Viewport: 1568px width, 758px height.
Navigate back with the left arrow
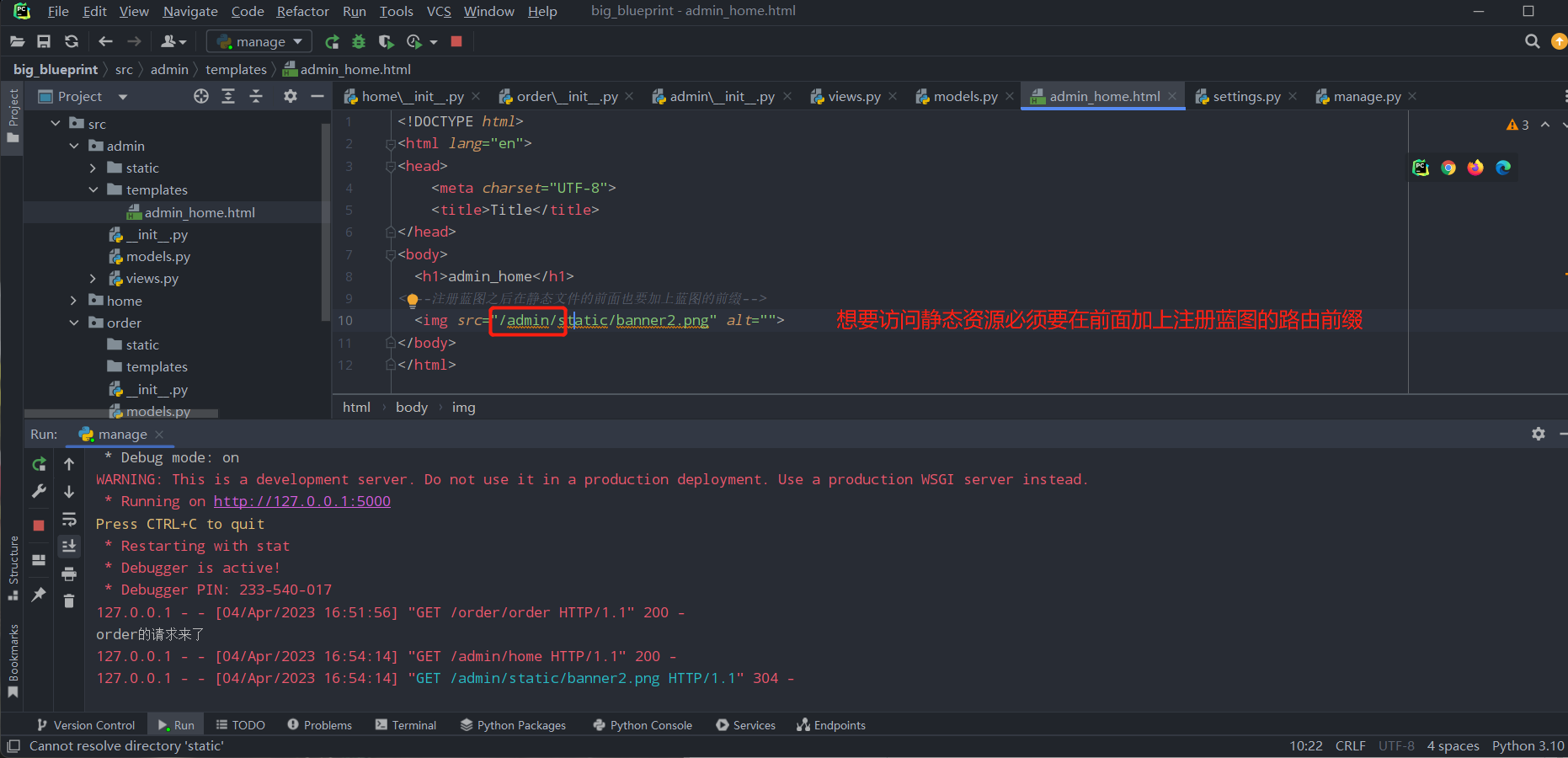(x=105, y=41)
